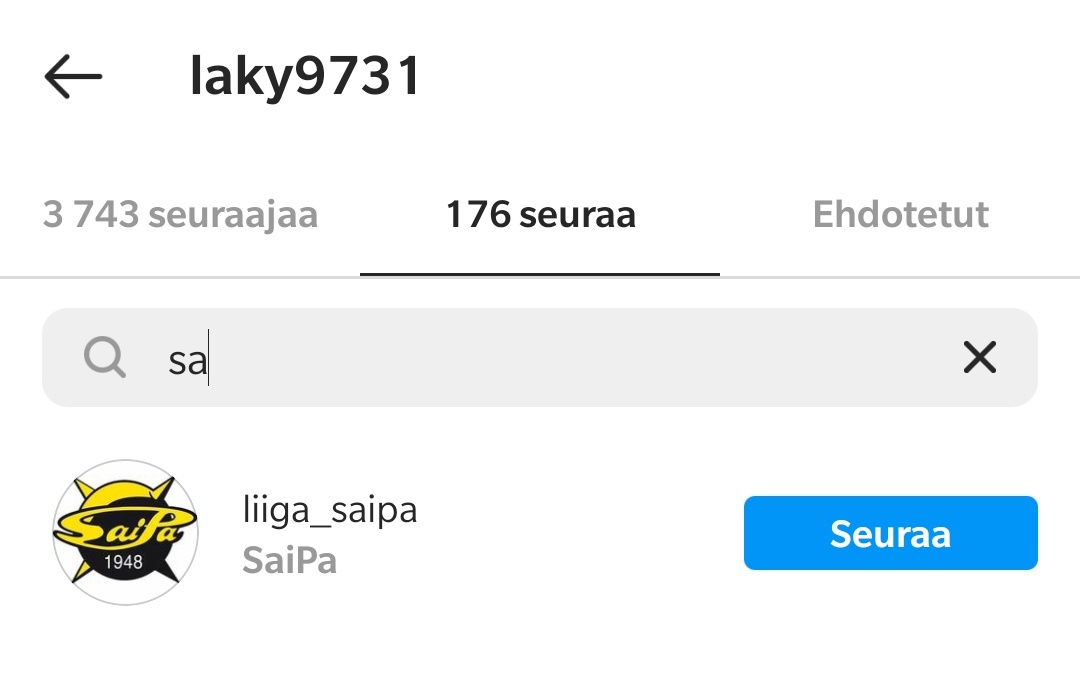Open the liiga_saipa username link
This screenshot has width=1080, height=687.
330,511
